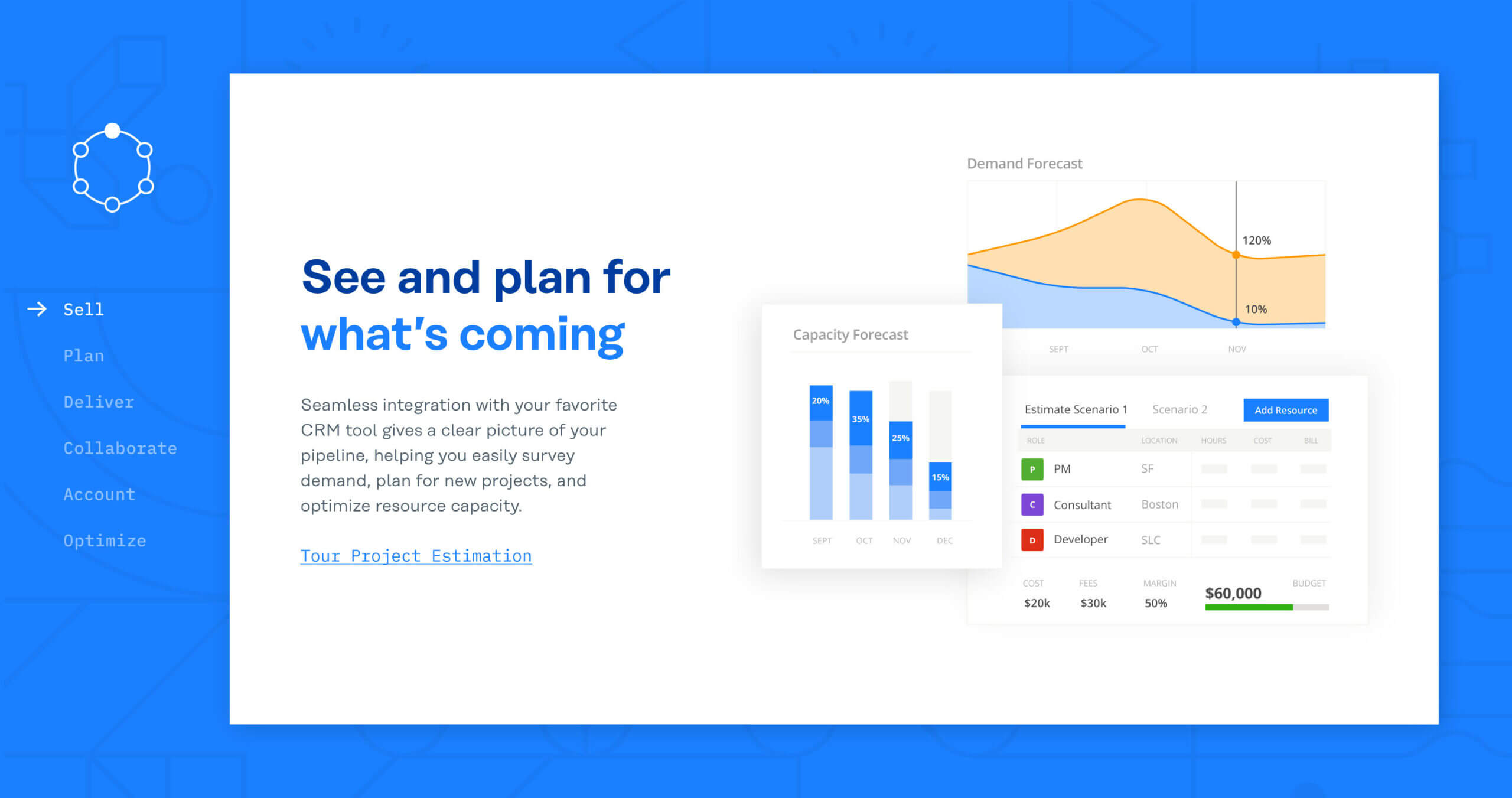
Task: Open the Tour Project Estimation link
Action: pyautogui.click(x=417, y=555)
